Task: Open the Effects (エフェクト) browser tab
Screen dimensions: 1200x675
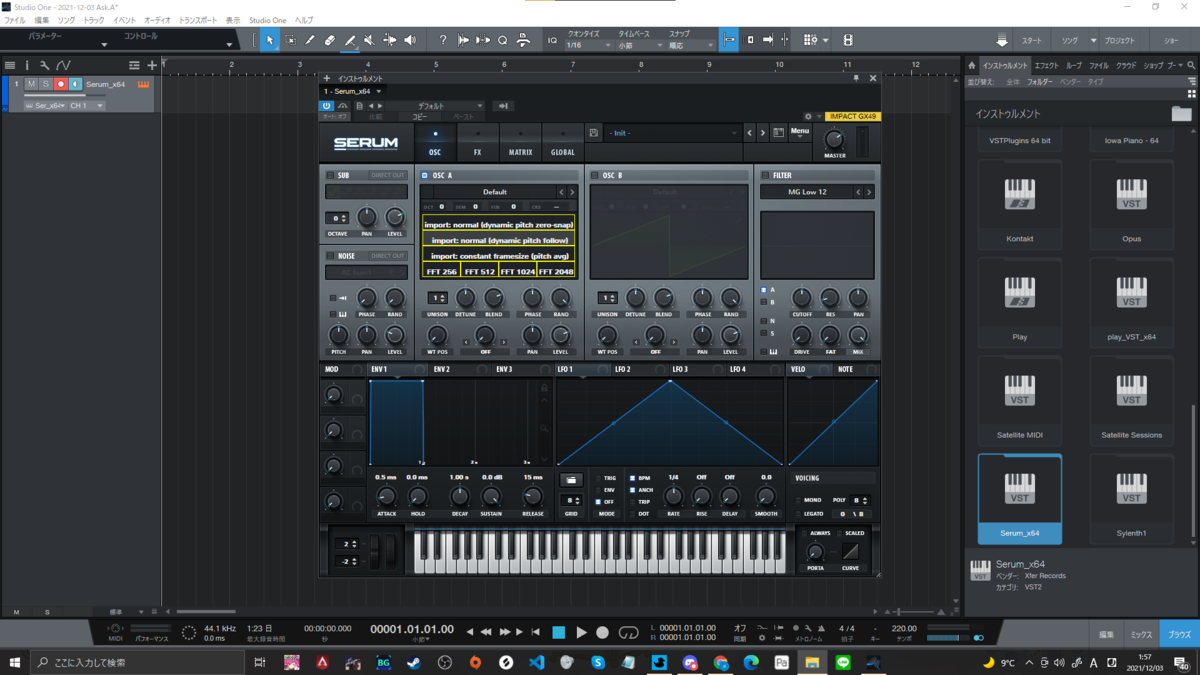Action: click(x=1046, y=66)
